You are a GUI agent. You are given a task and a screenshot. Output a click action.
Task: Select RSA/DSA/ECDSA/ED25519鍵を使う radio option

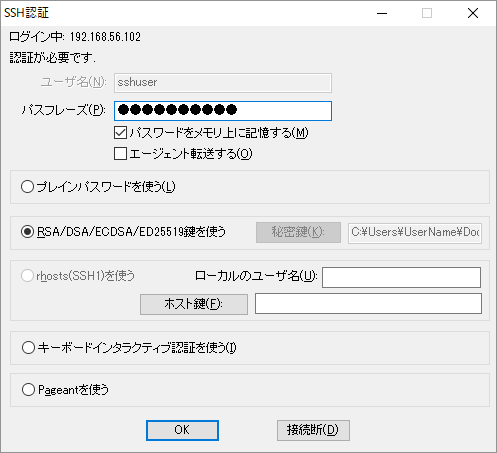pyautogui.click(x=27, y=232)
